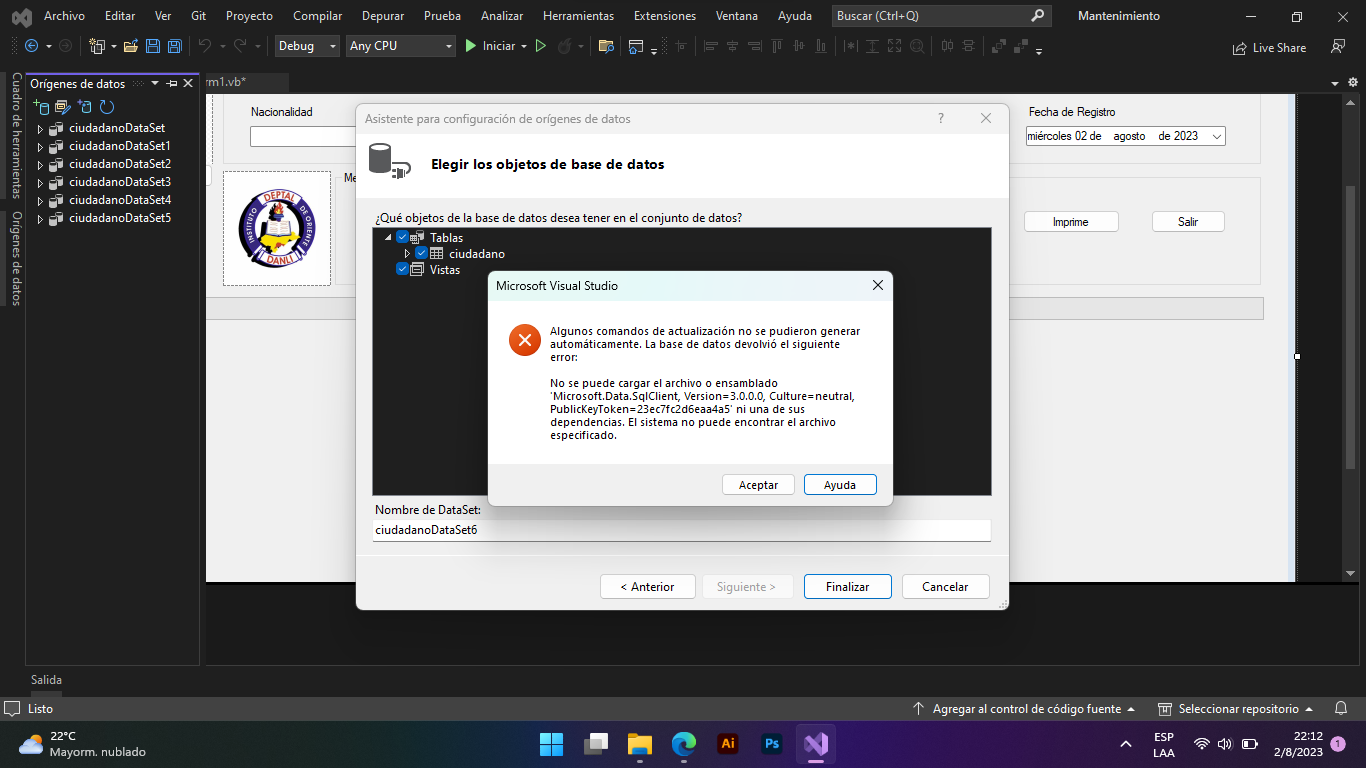Image resolution: width=1366 pixels, height=768 pixels.
Task: Collapse the Tablas tree node
Action: (387, 238)
